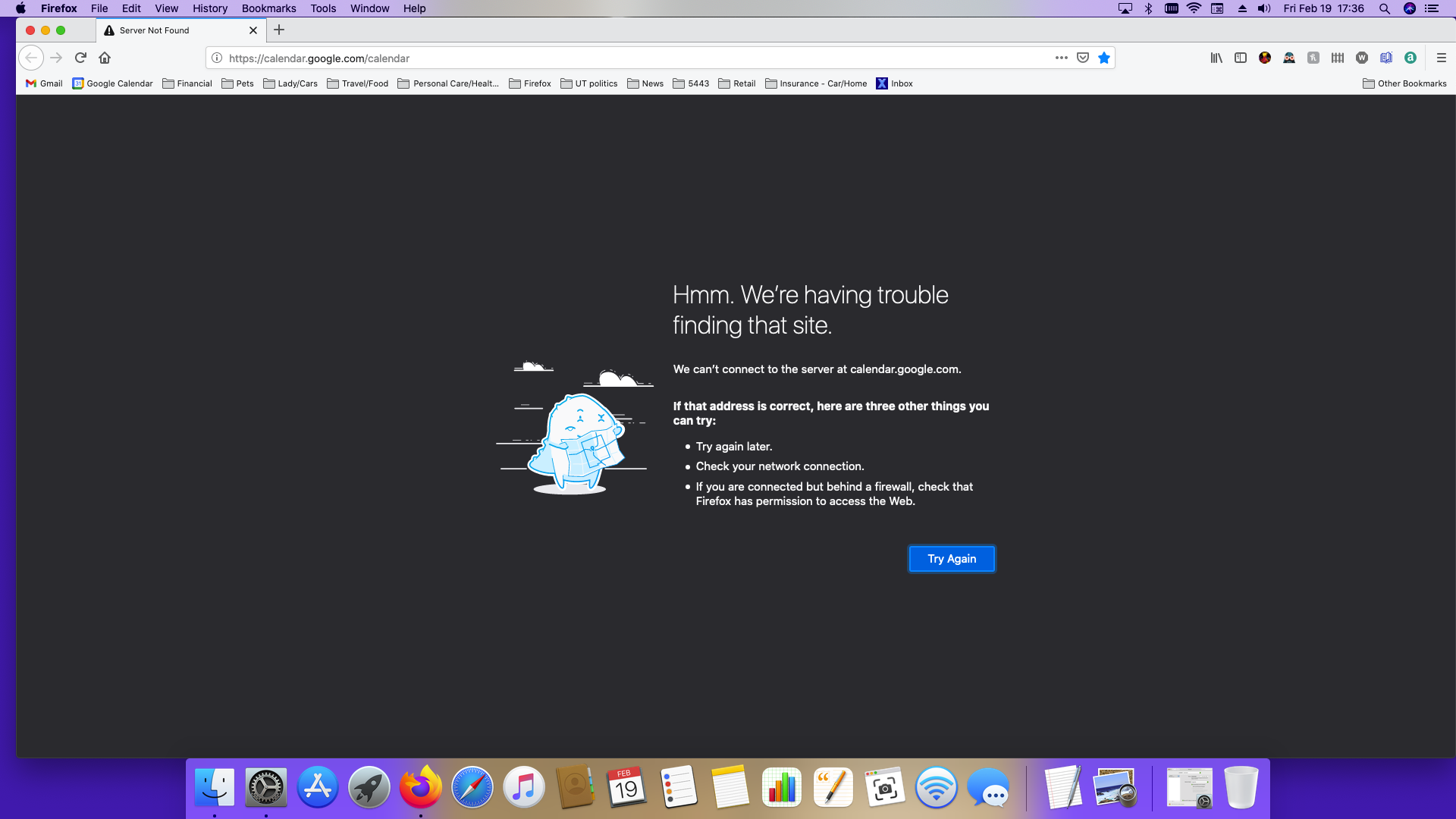Close the Server Not Found tab
This screenshot has width=1456, height=819.
(253, 30)
